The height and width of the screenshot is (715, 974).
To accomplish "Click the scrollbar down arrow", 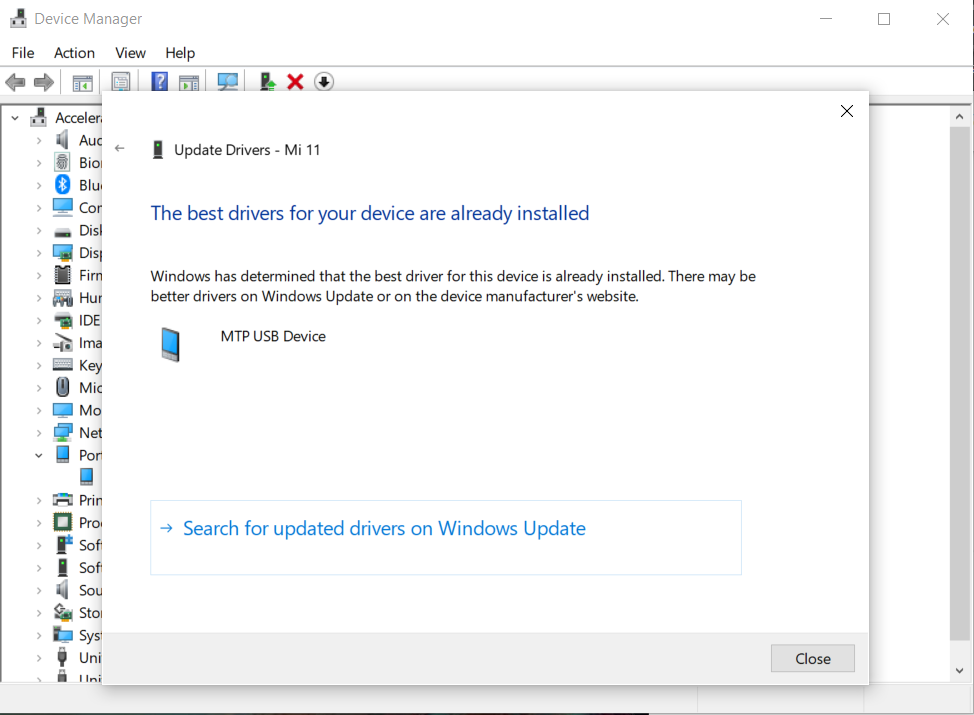I will tap(960, 671).
